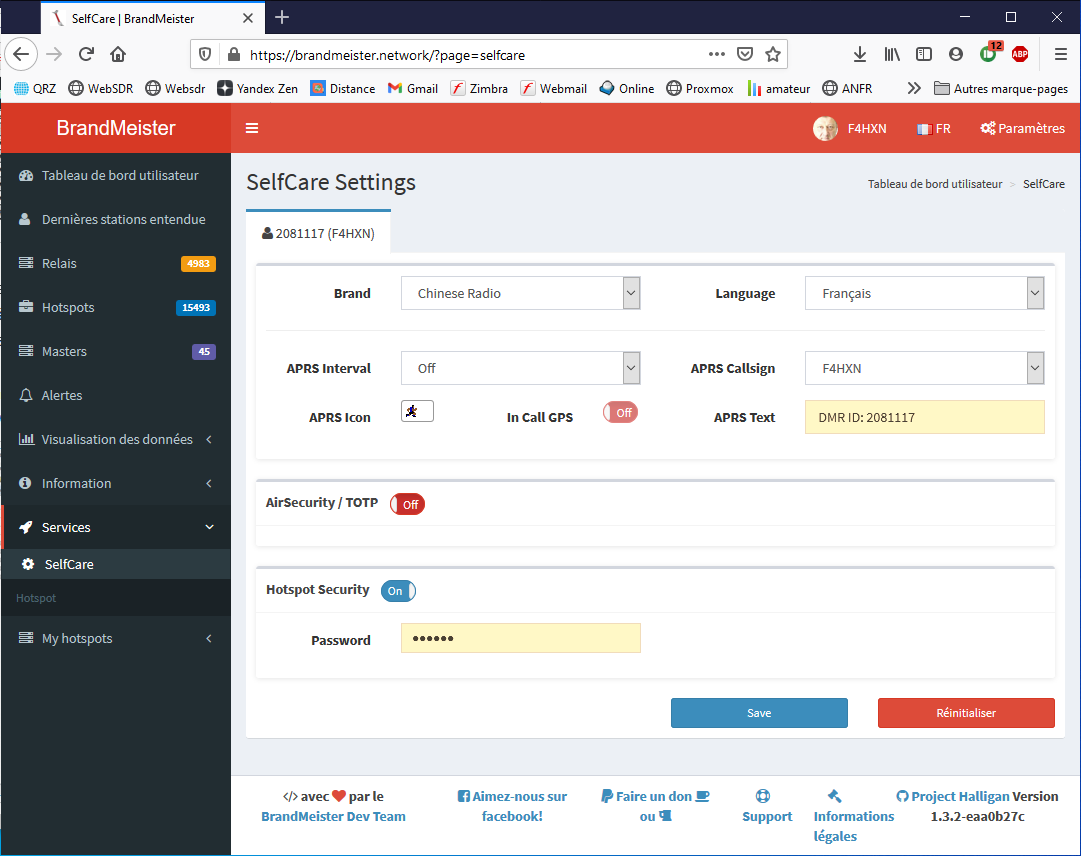Open the downloads arrow icon

(859, 54)
